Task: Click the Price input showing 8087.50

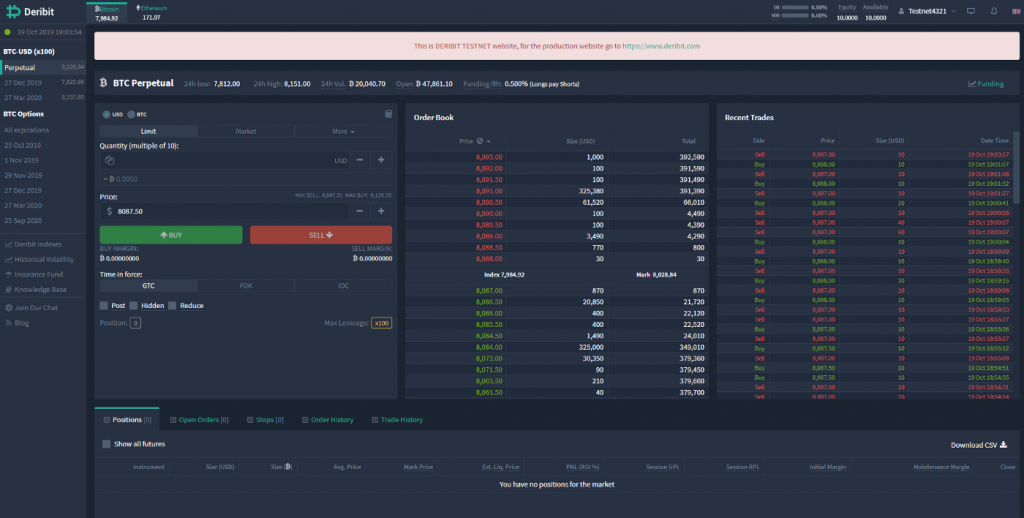Action: pyautogui.click(x=224, y=211)
